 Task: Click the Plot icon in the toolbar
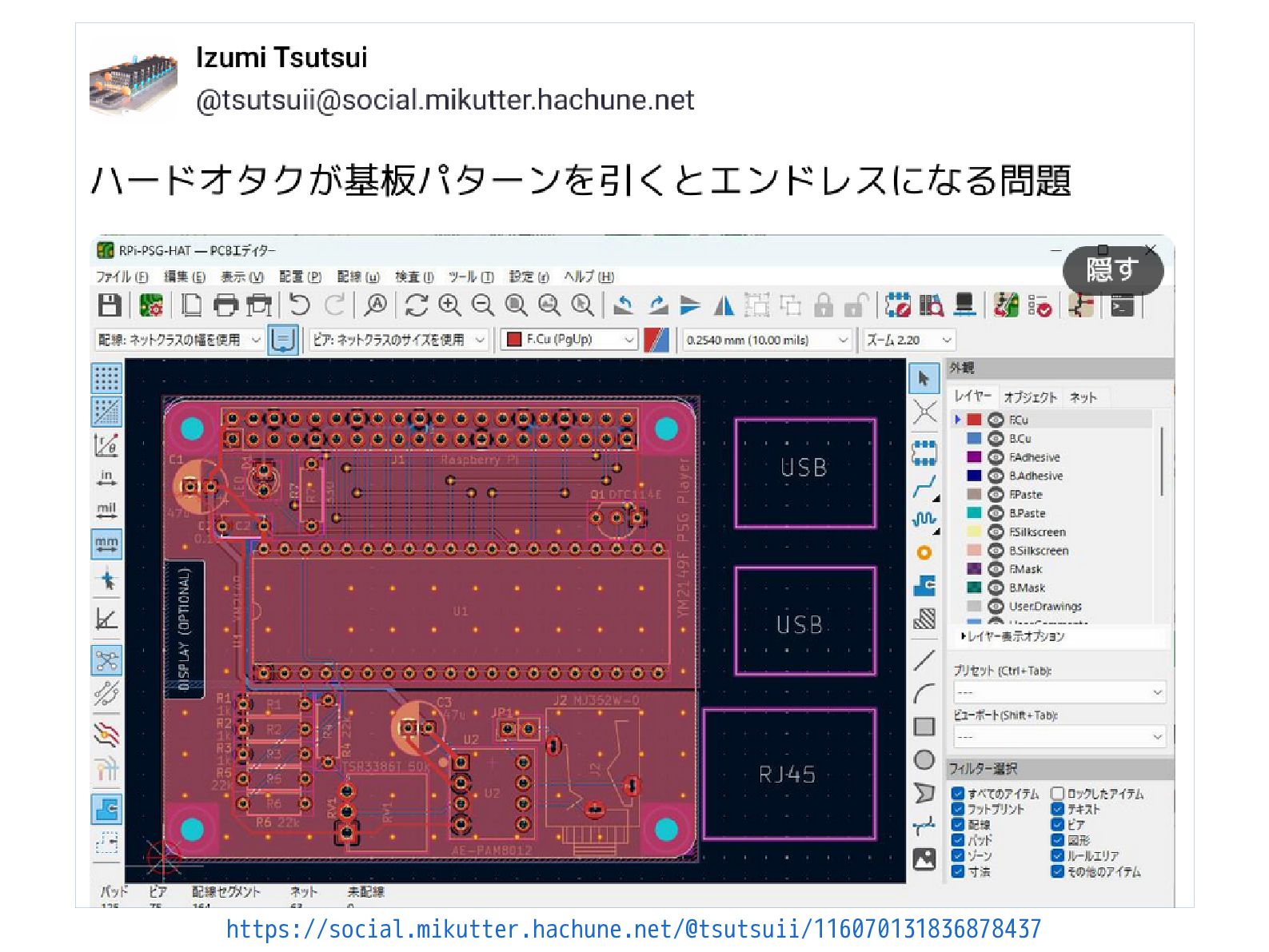[259, 305]
